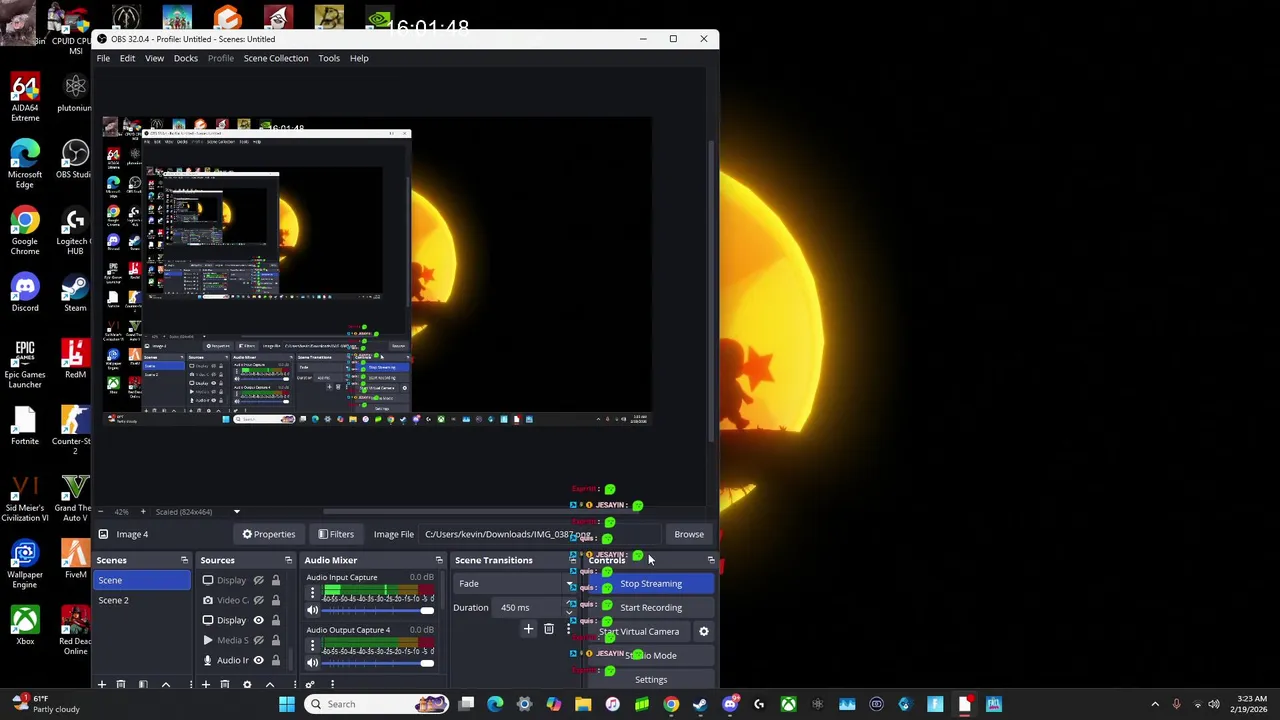
Task: Open advanced audio properties gears icon
Action: coord(310,685)
